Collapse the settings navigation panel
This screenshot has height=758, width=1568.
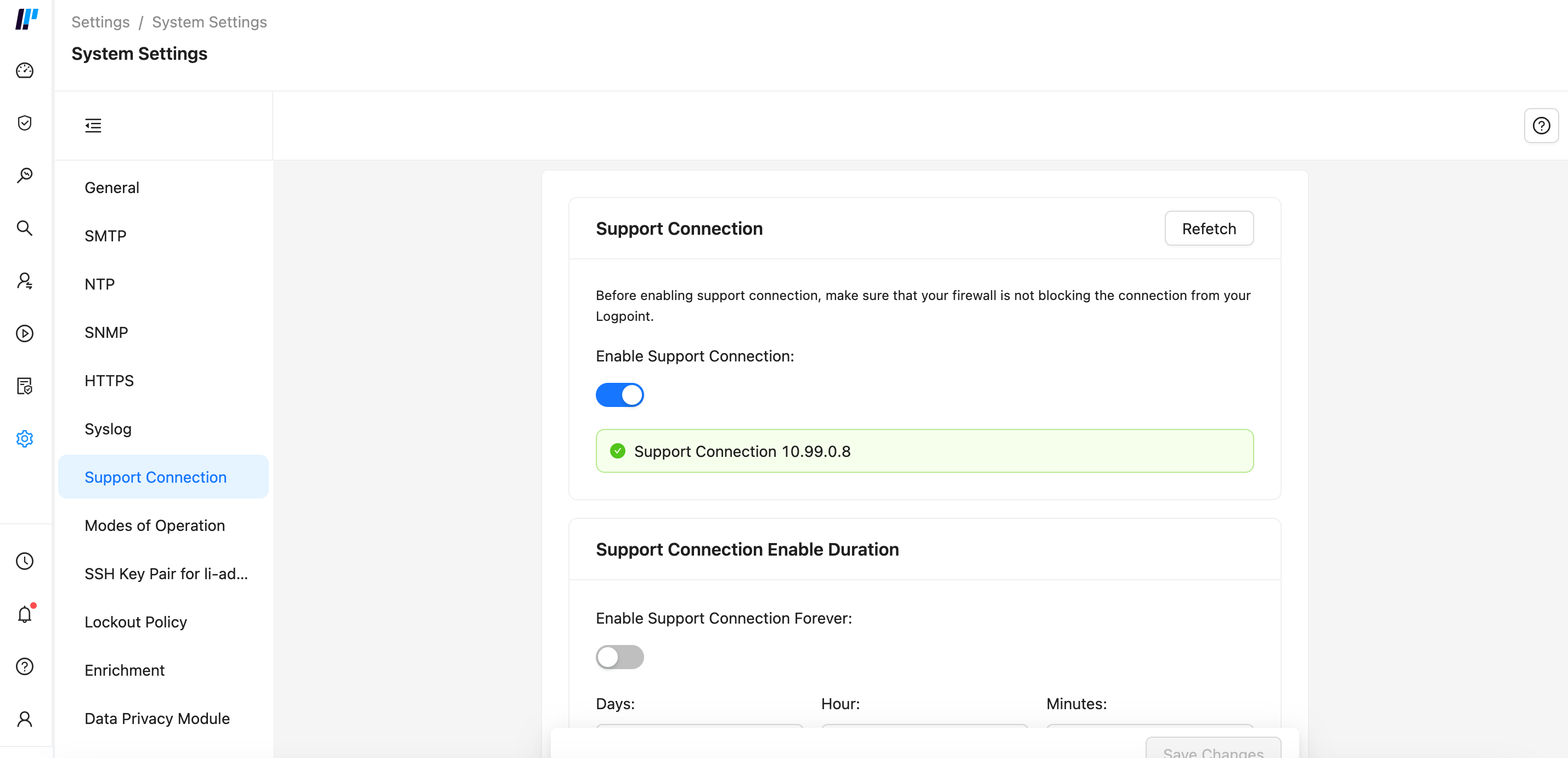click(93, 125)
